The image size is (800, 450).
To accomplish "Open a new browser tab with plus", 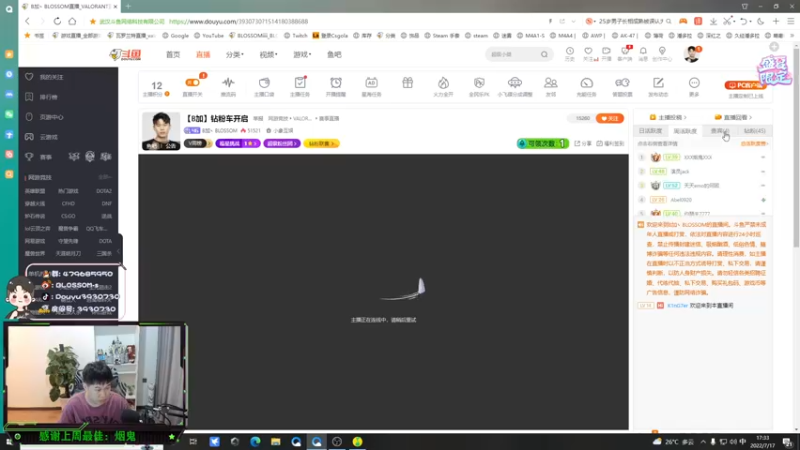I will (128, 6).
